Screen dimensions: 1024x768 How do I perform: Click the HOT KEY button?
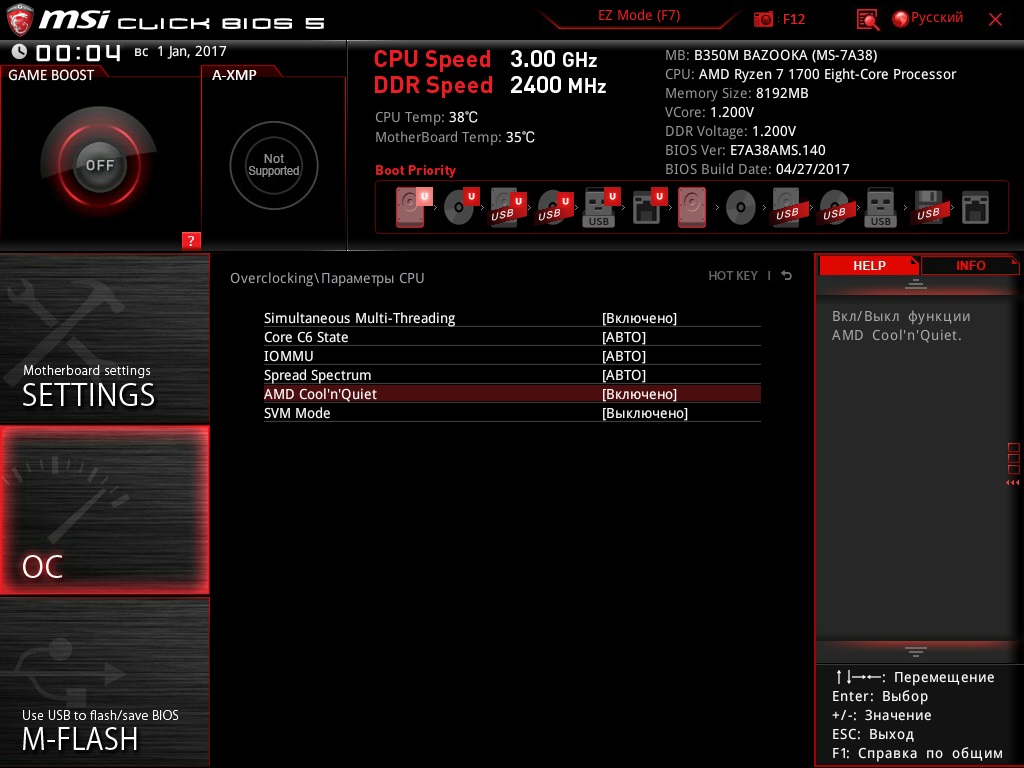coord(733,276)
